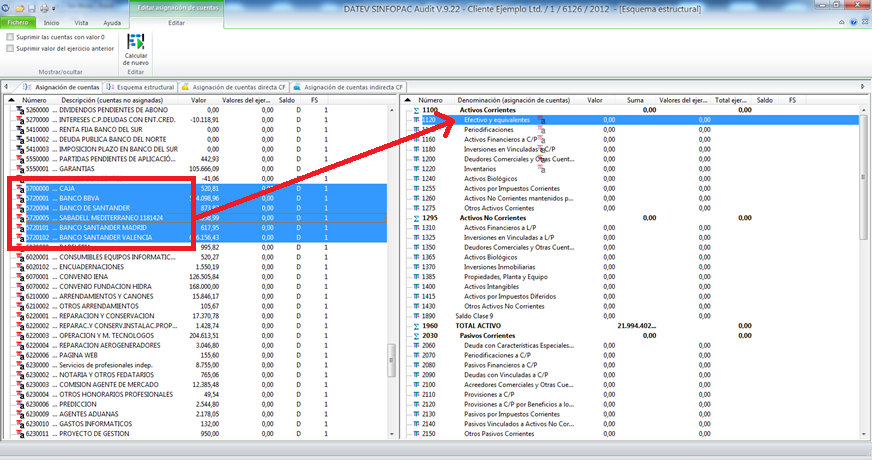Click position icon of 1220 Inventarios row
Viewport: 872px width, 460px height.
[x=416, y=169]
